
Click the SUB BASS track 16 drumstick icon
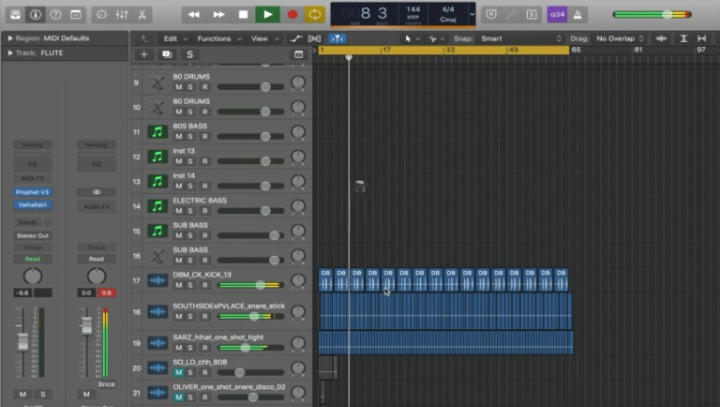157,256
